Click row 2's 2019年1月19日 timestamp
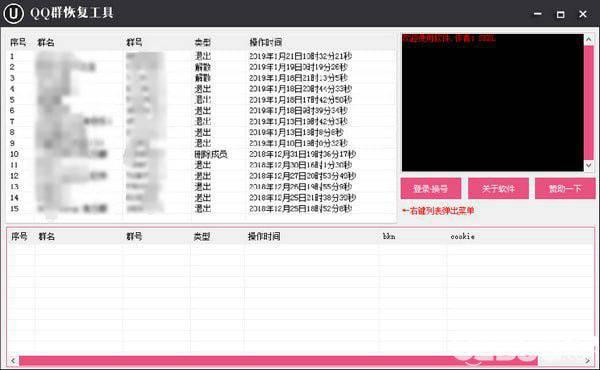Image resolution: width=600 pixels, height=370 pixels. pos(298,67)
